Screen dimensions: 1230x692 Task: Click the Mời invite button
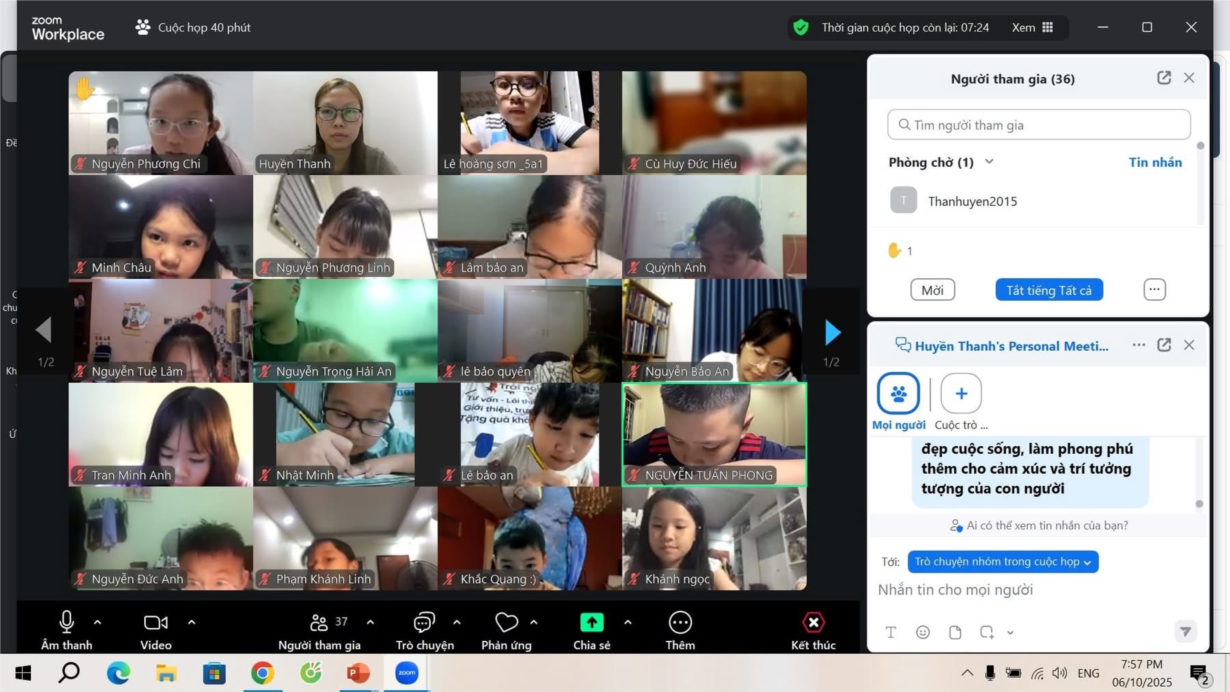pyautogui.click(x=932, y=290)
